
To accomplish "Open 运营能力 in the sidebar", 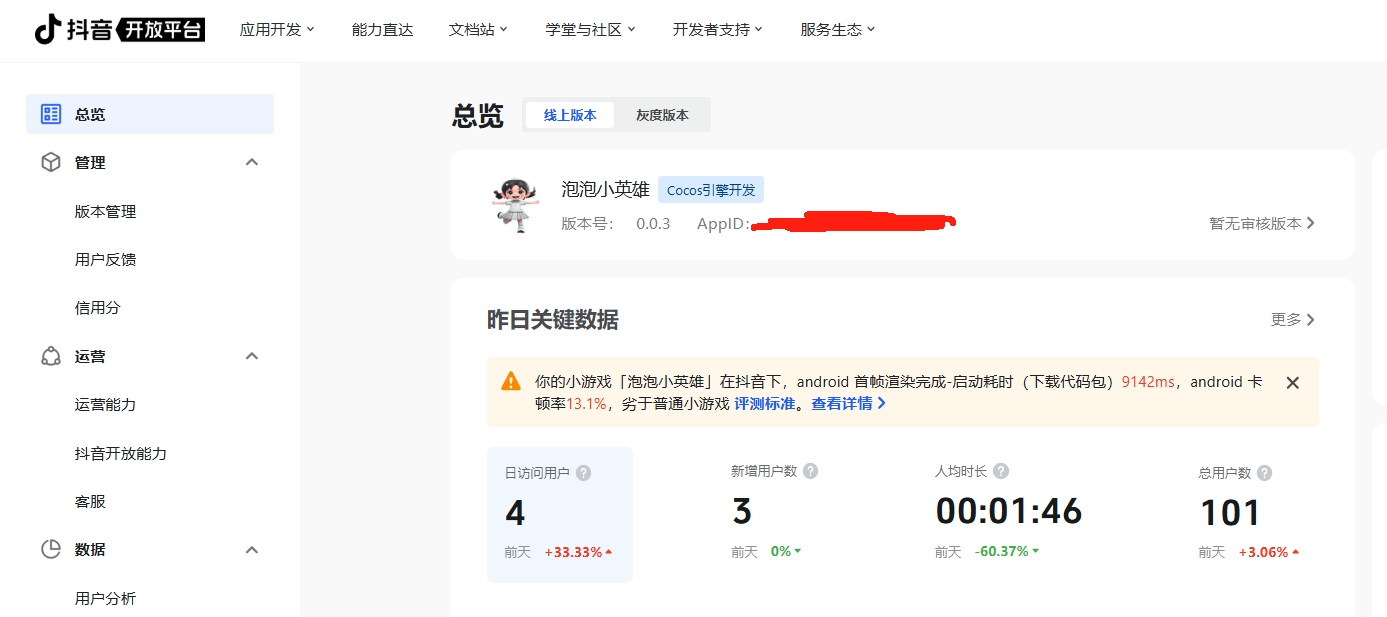I will pyautogui.click(x=105, y=404).
